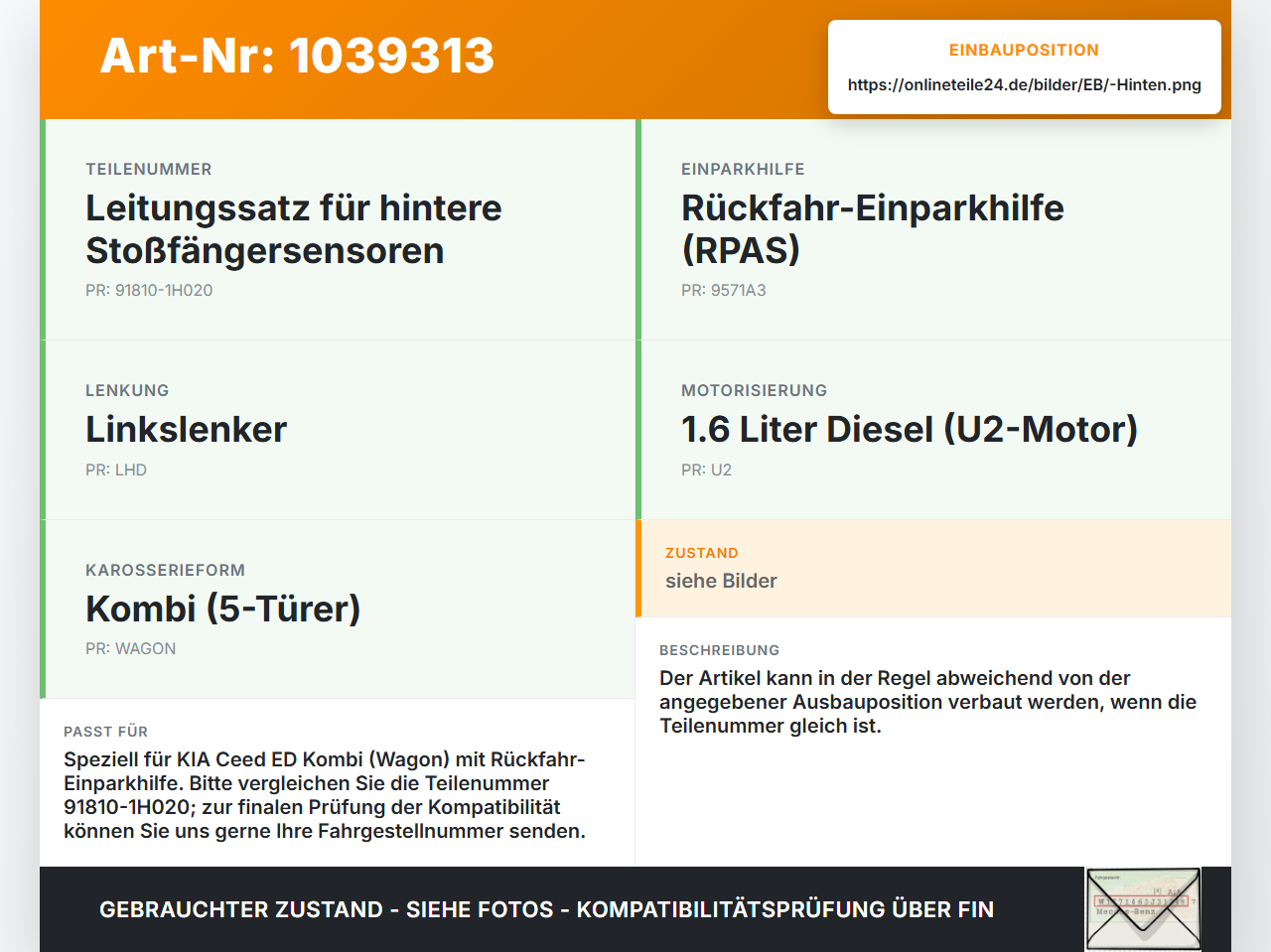Click the Linkslenker steering card
Image resolution: width=1271 pixels, height=952 pixels.
(x=338, y=430)
